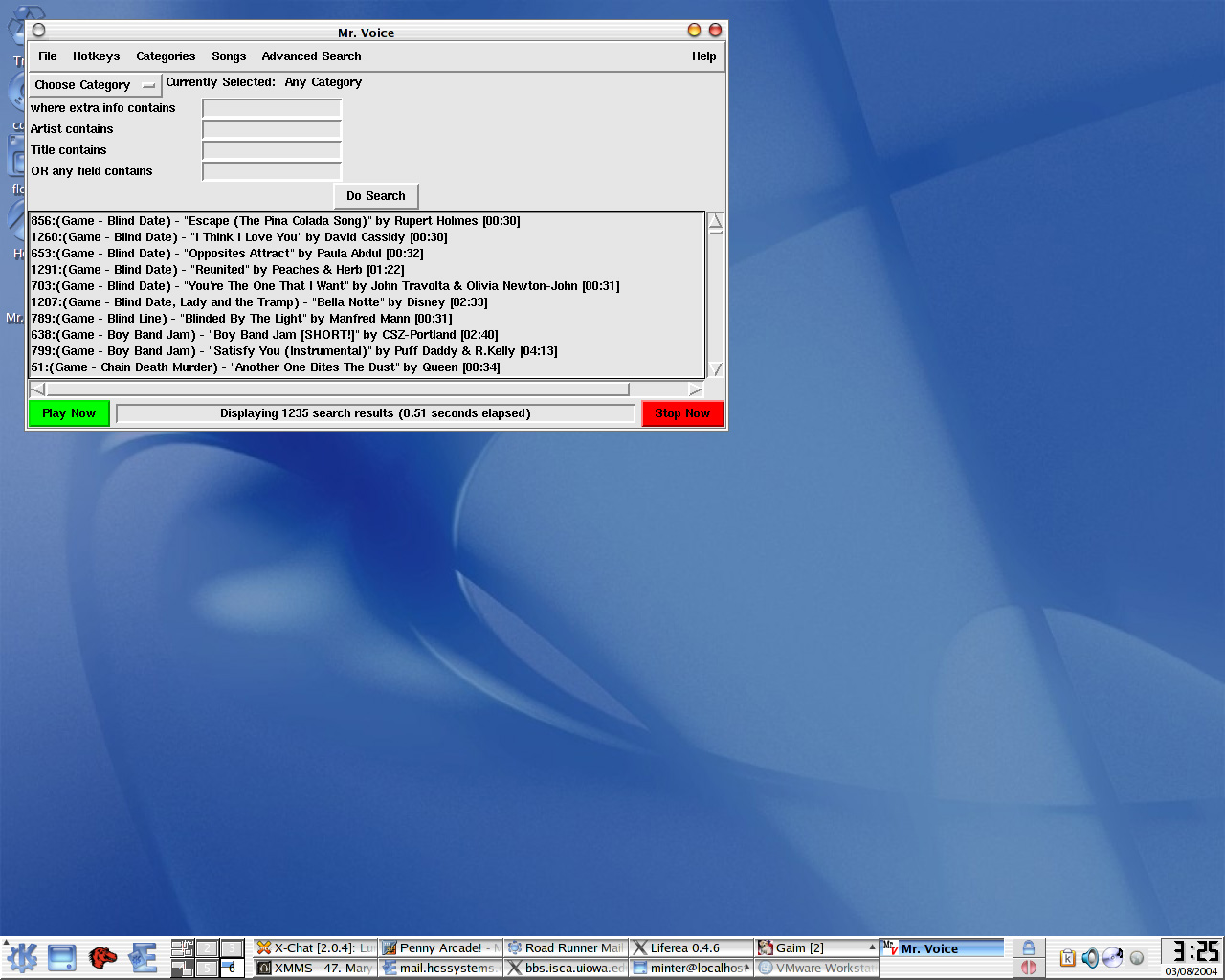This screenshot has width=1225, height=980.
Task: Click the green Play Now button
Action: click(x=69, y=413)
